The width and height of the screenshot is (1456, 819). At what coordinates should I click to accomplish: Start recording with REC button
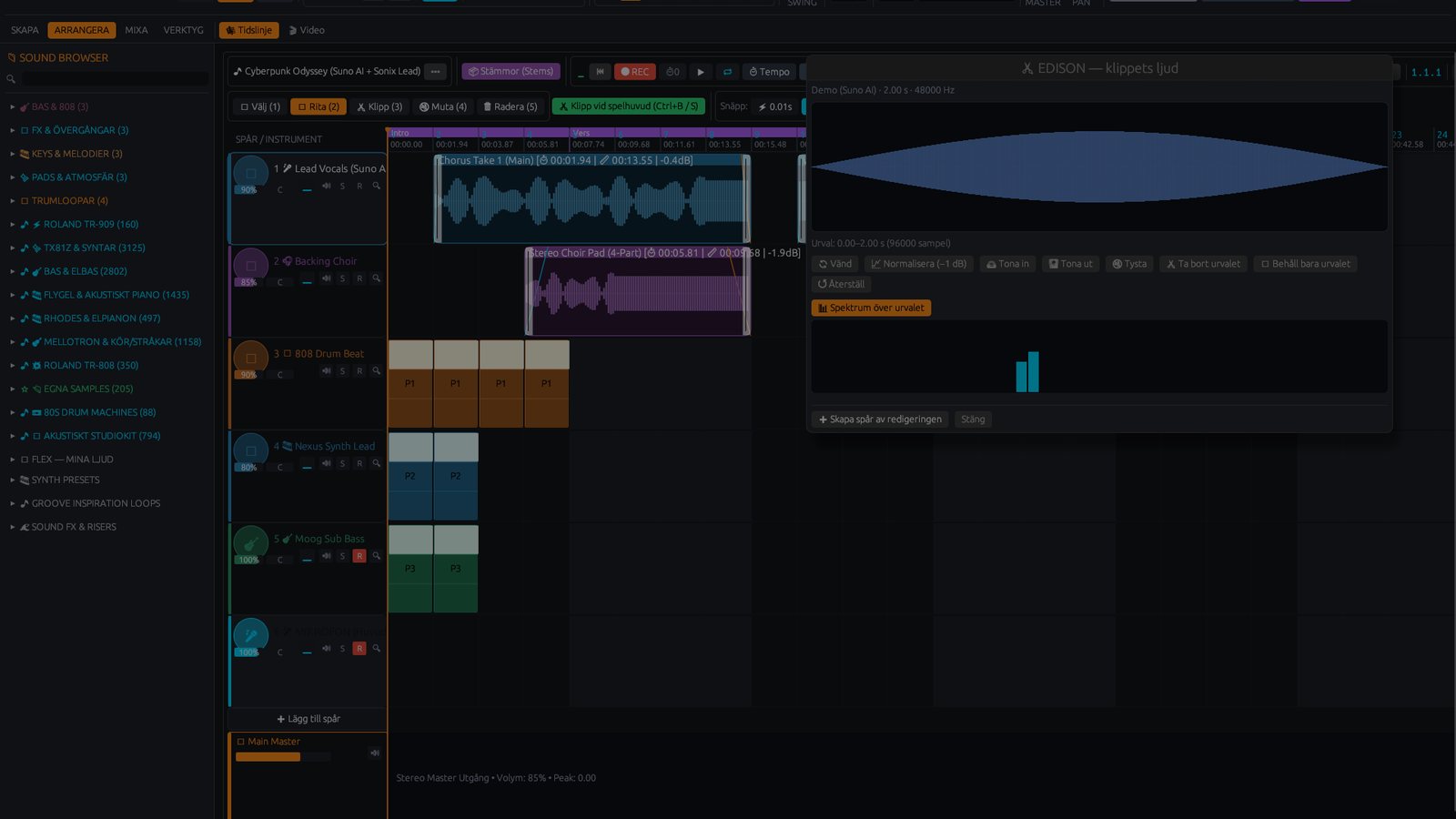tap(635, 72)
